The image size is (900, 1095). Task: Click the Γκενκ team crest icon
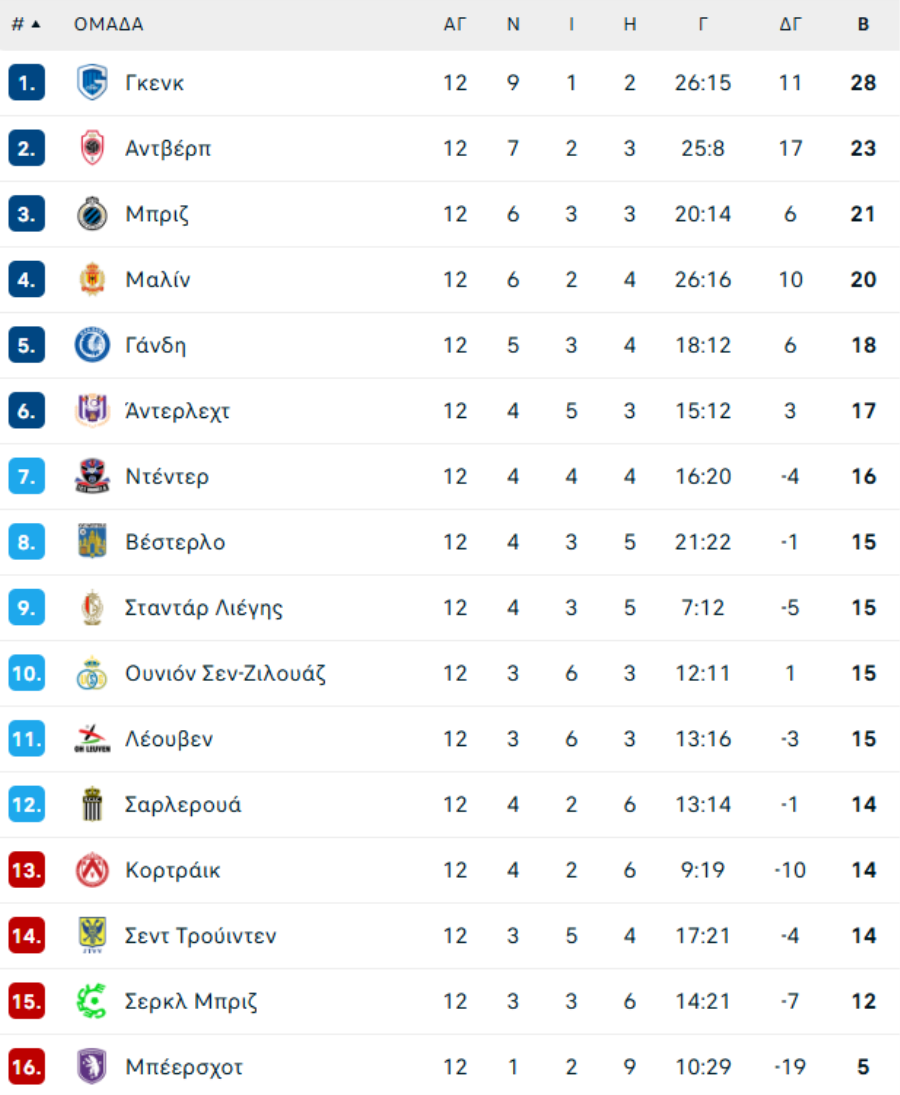(91, 82)
